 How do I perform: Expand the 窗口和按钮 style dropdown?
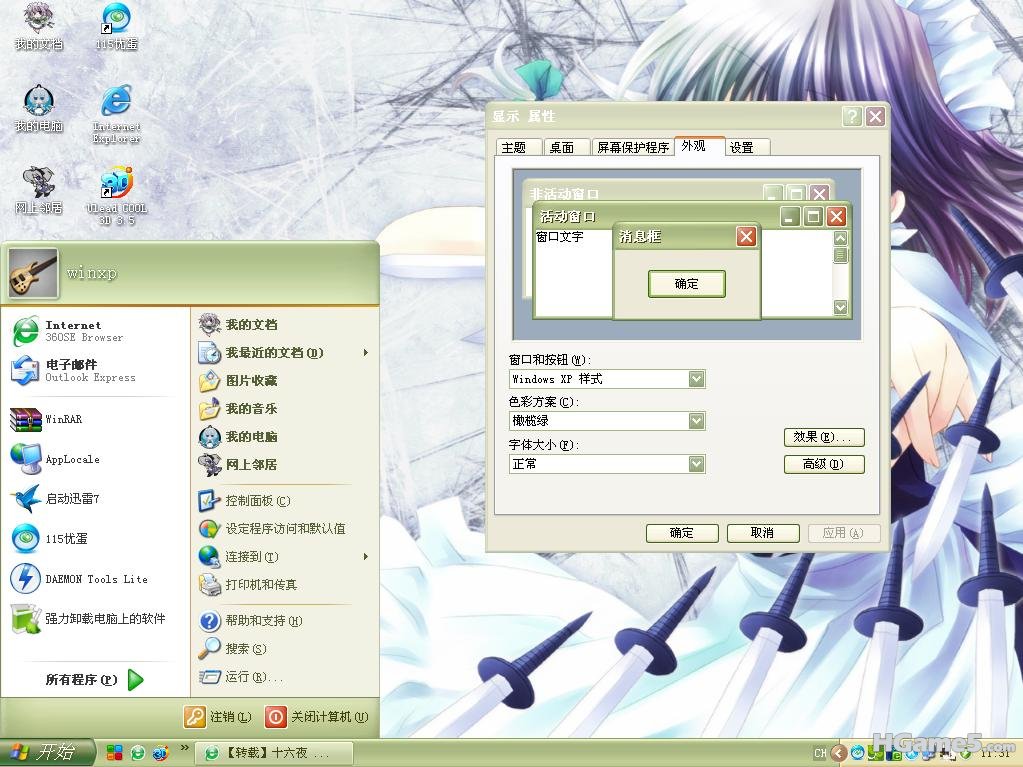pyautogui.click(x=696, y=379)
